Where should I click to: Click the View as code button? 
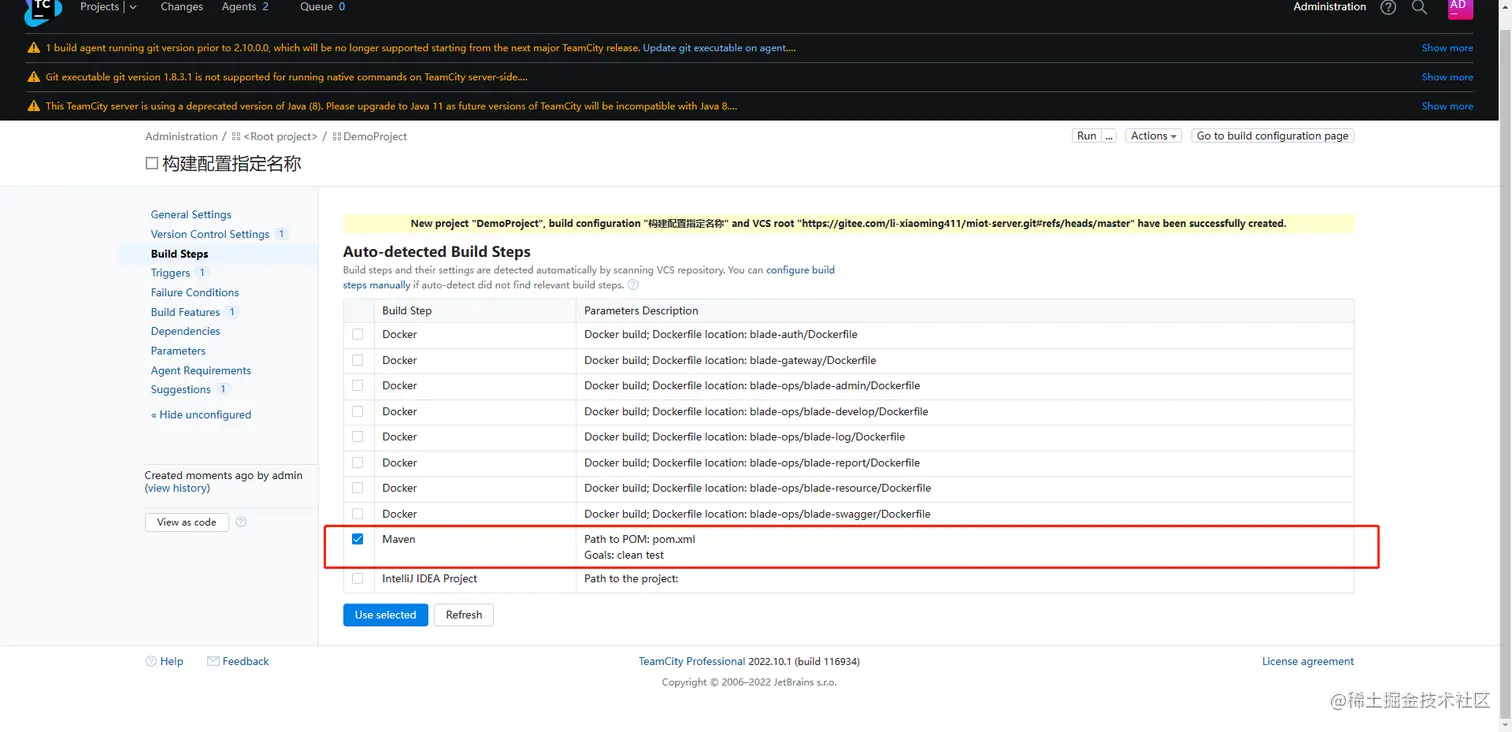pos(187,522)
